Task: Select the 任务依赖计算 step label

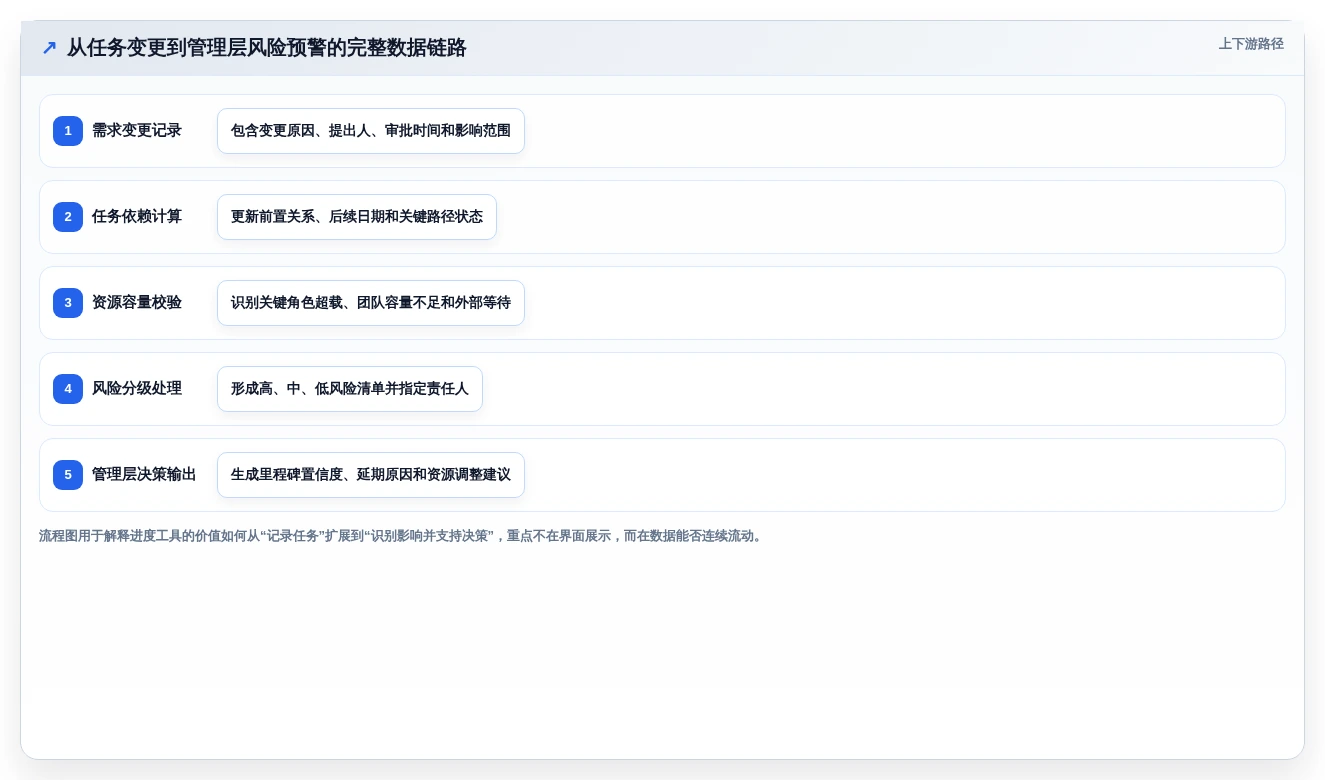Action: pyautogui.click(x=137, y=217)
